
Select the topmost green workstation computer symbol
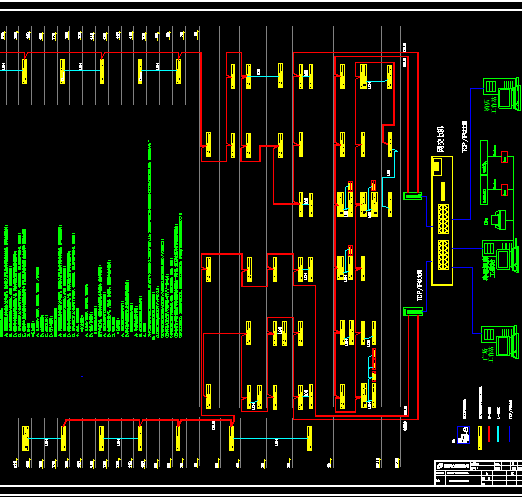(502, 94)
